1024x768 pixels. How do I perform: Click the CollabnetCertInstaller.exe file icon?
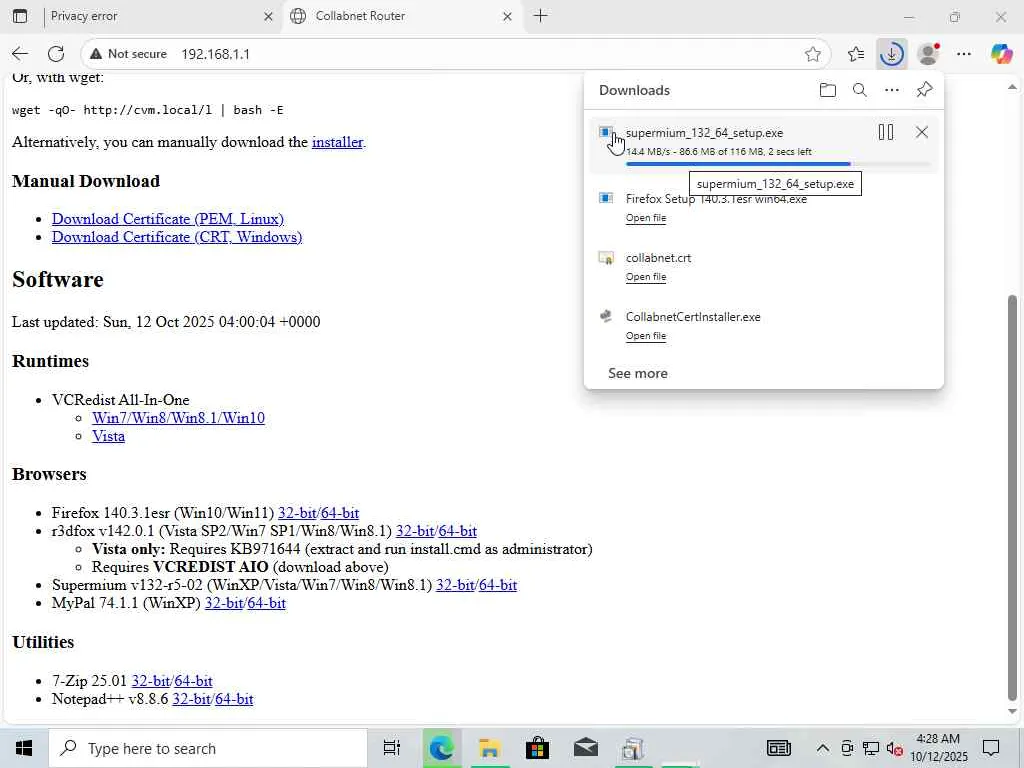point(606,317)
